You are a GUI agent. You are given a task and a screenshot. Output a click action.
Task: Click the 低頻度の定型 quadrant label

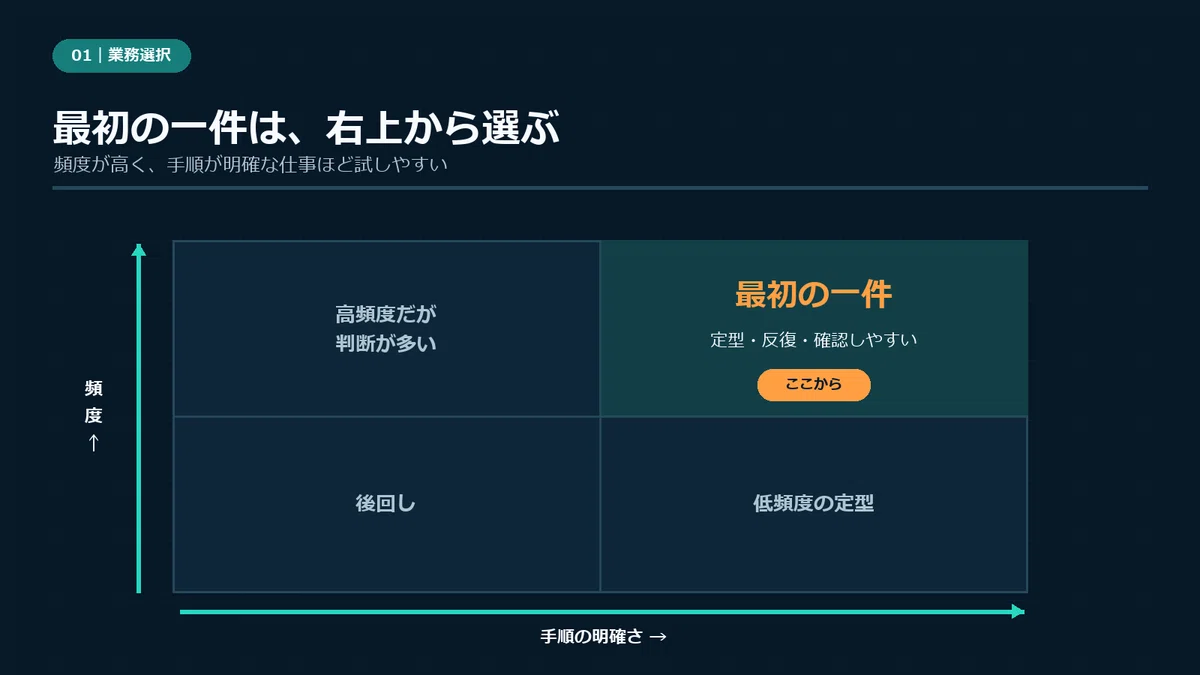tap(814, 504)
